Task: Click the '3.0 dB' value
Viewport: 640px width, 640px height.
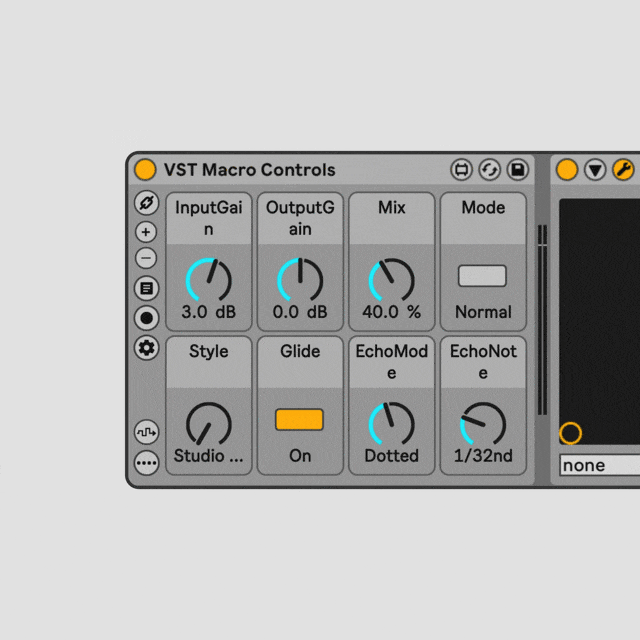Action: coord(209,312)
